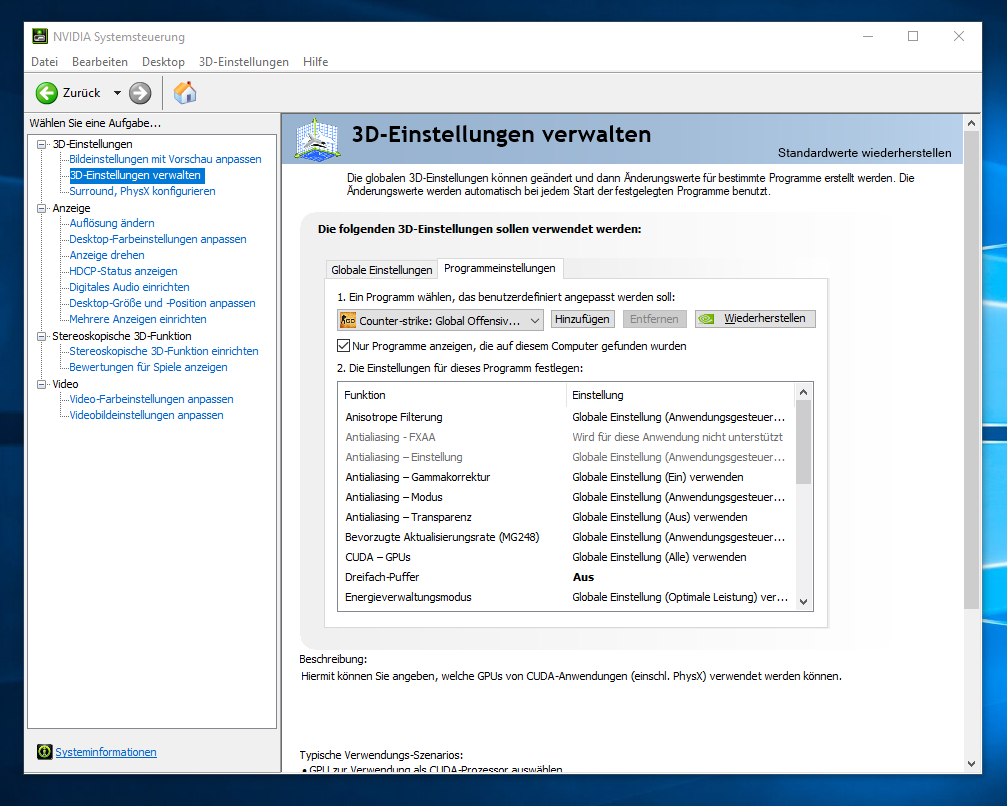The width and height of the screenshot is (1007, 806).
Task: Click the Hinzufügen button
Action: point(582,319)
